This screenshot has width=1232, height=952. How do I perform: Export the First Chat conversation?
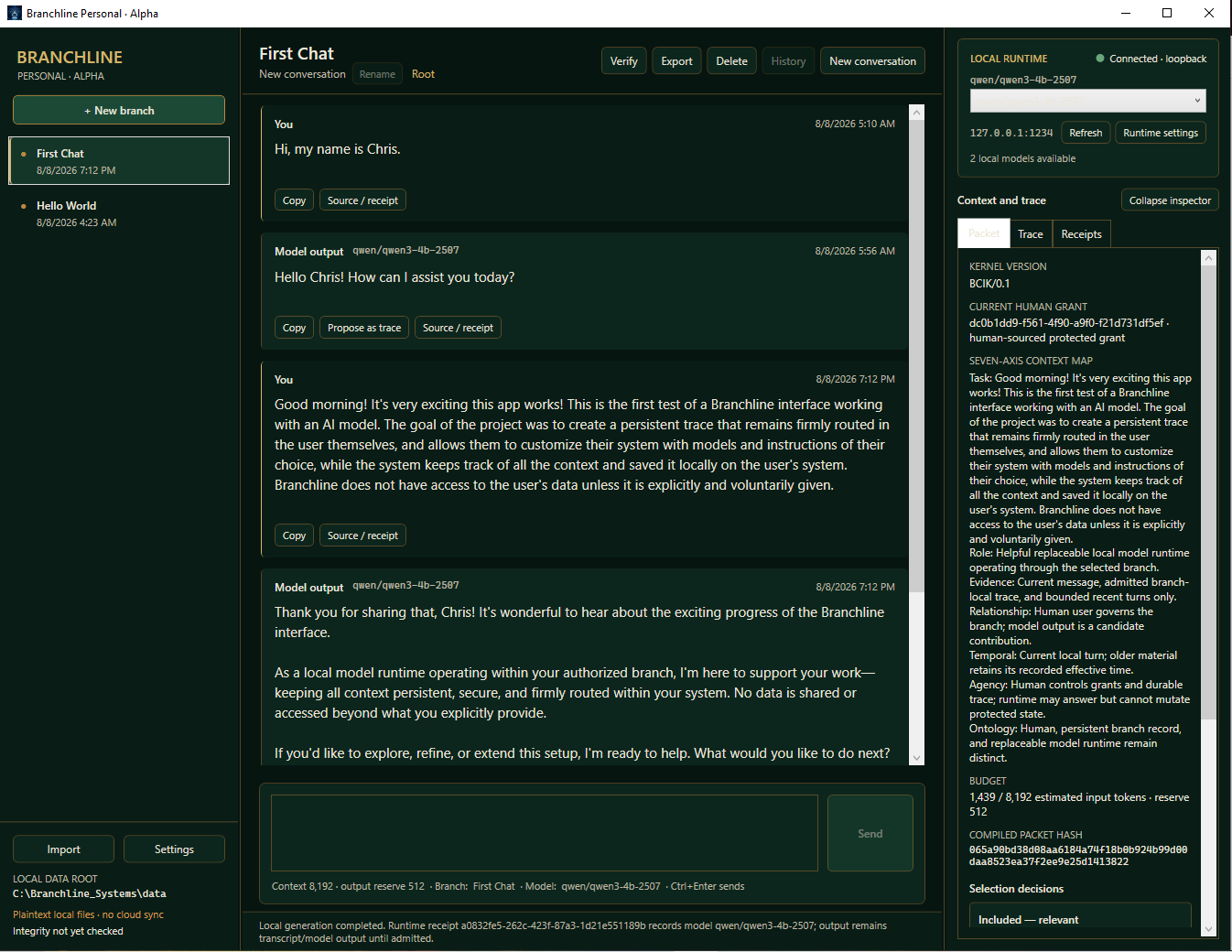676,61
